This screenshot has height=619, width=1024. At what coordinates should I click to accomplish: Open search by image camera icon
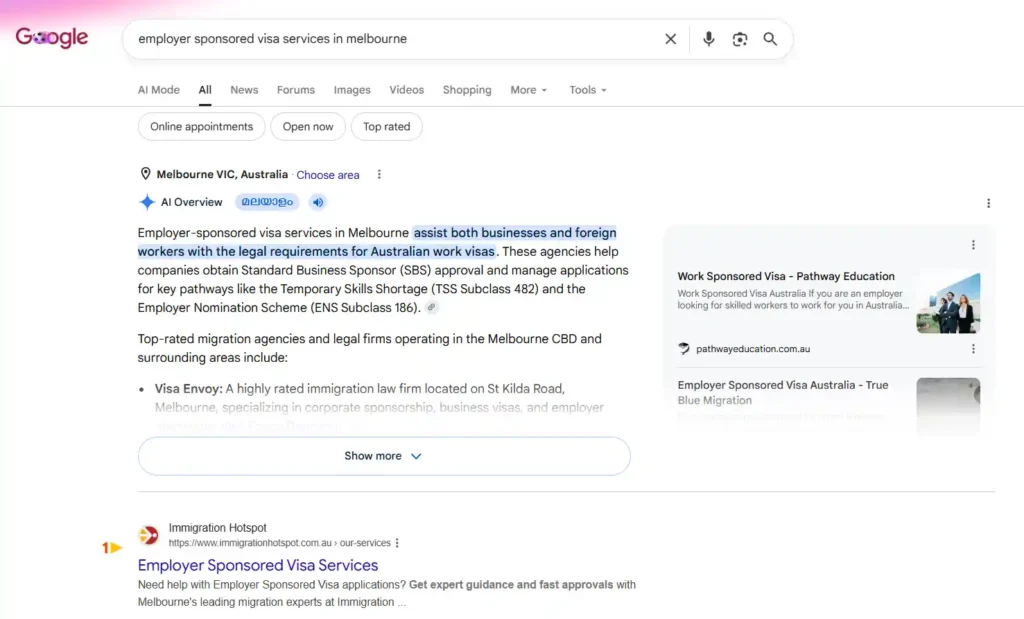click(x=739, y=39)
